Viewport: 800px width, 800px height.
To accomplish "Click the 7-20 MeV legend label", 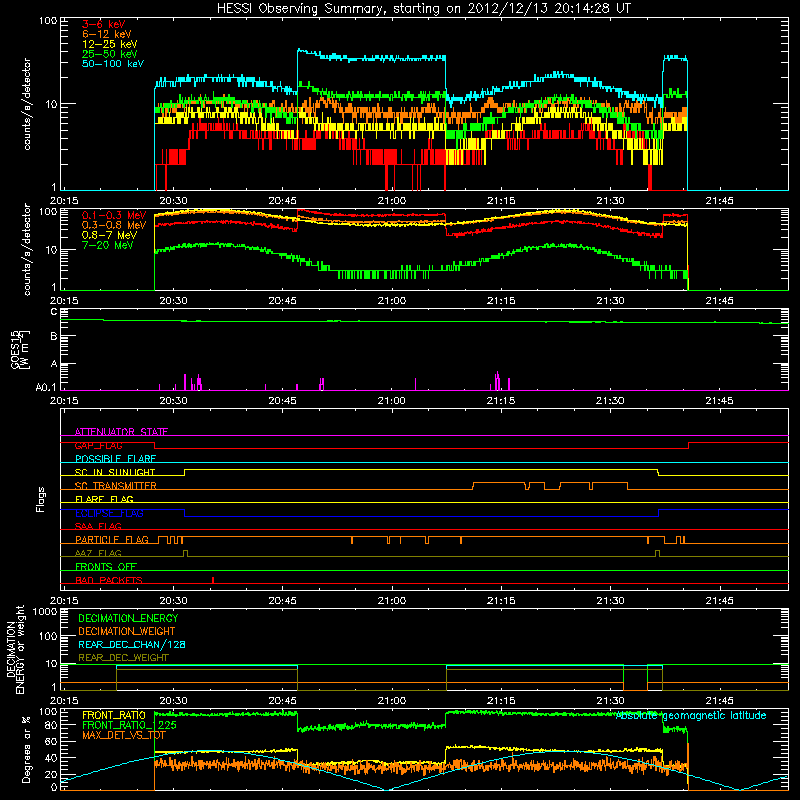I will point(108,245).
